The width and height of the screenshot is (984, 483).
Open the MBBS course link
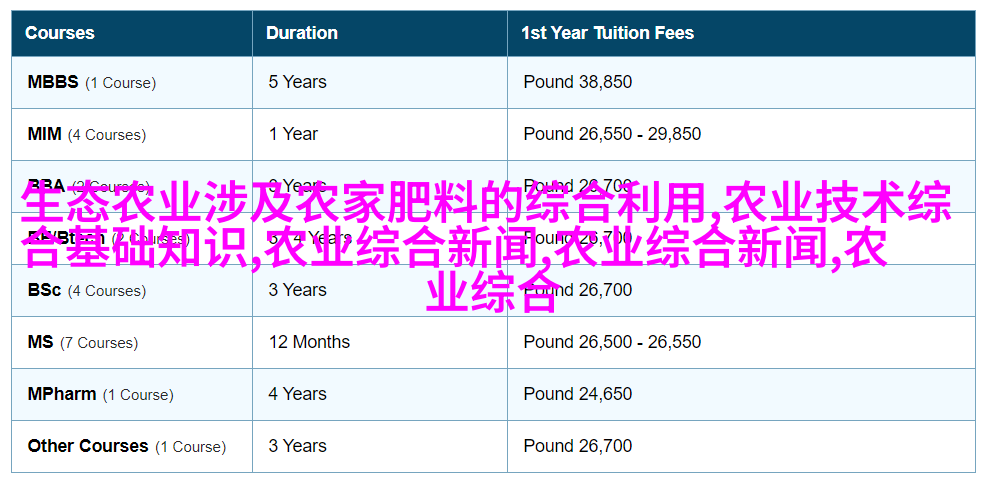coord(53,82)
